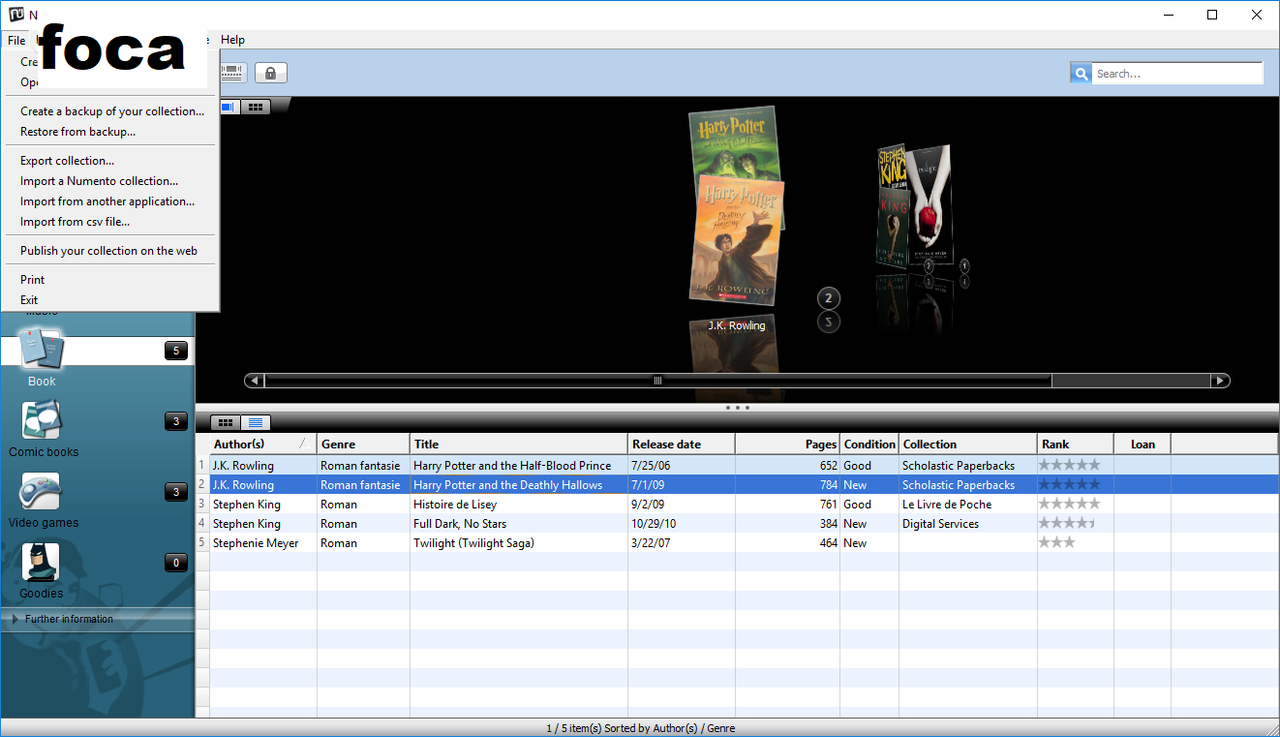Switch upper pane to thumbnail grid view

coord(257,106)
